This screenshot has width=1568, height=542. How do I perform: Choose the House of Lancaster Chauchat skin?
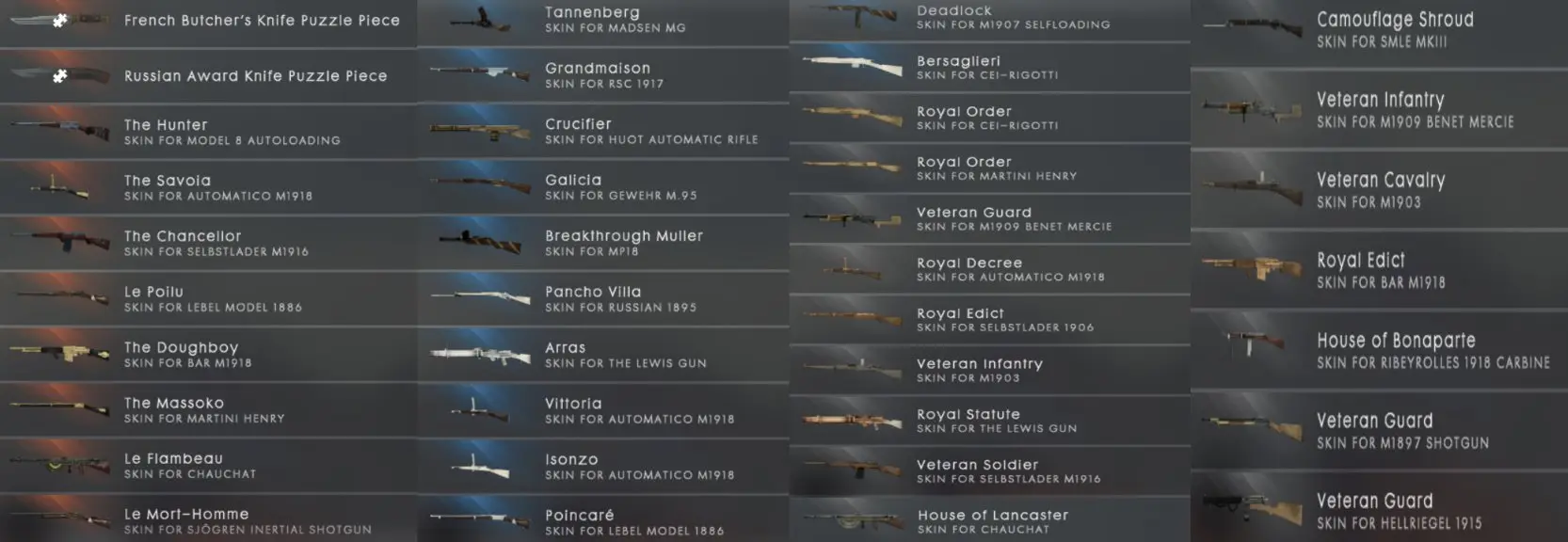pos(989,521)
